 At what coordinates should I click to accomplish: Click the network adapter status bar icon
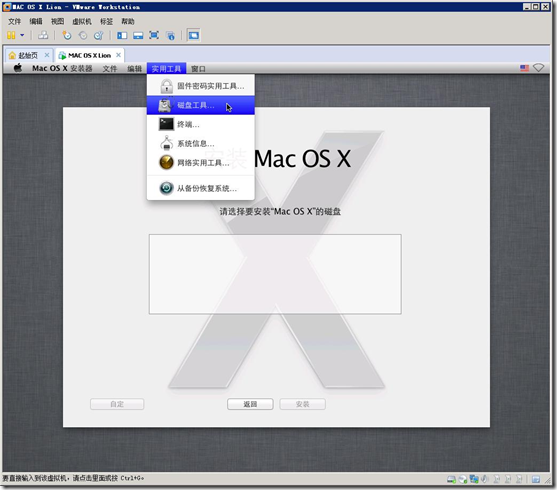(x=474, y=479)
